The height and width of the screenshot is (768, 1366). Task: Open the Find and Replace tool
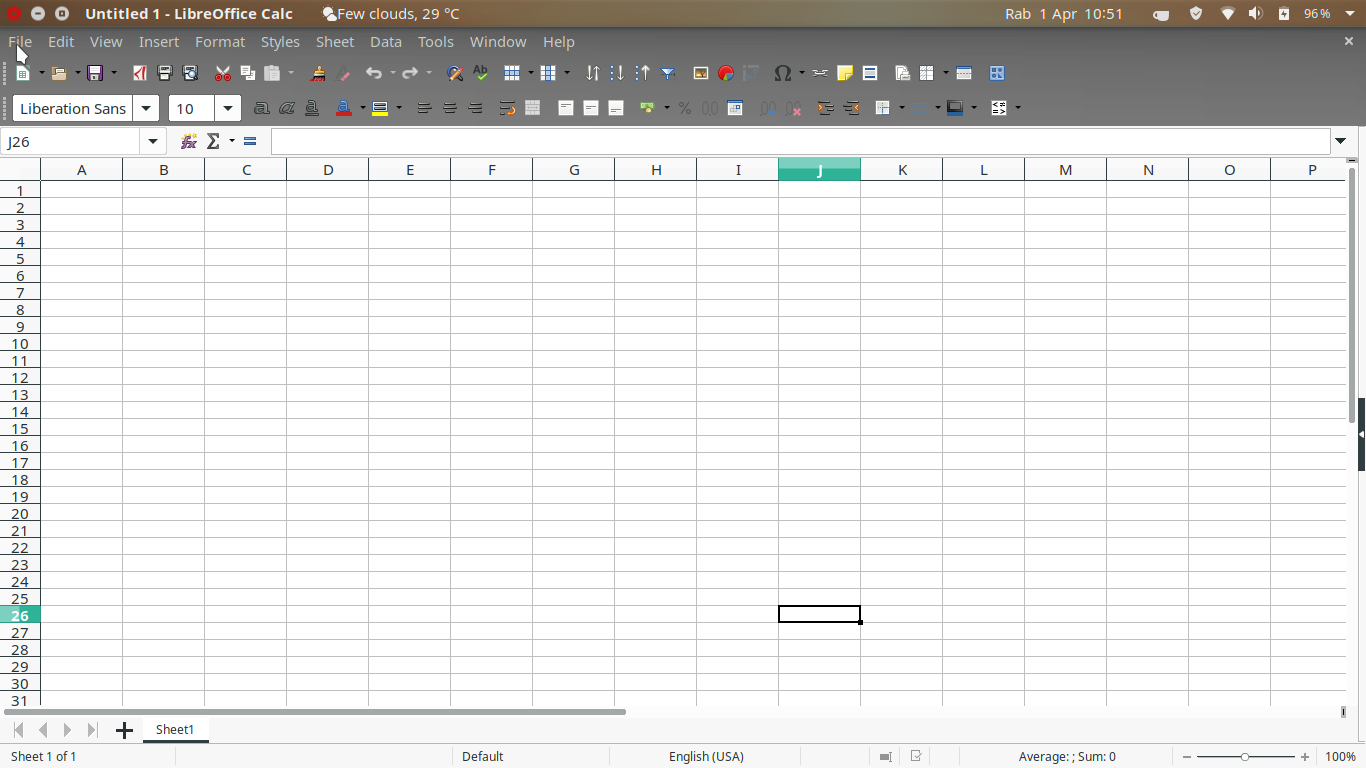pyautogui.click(x=453, y=73)
